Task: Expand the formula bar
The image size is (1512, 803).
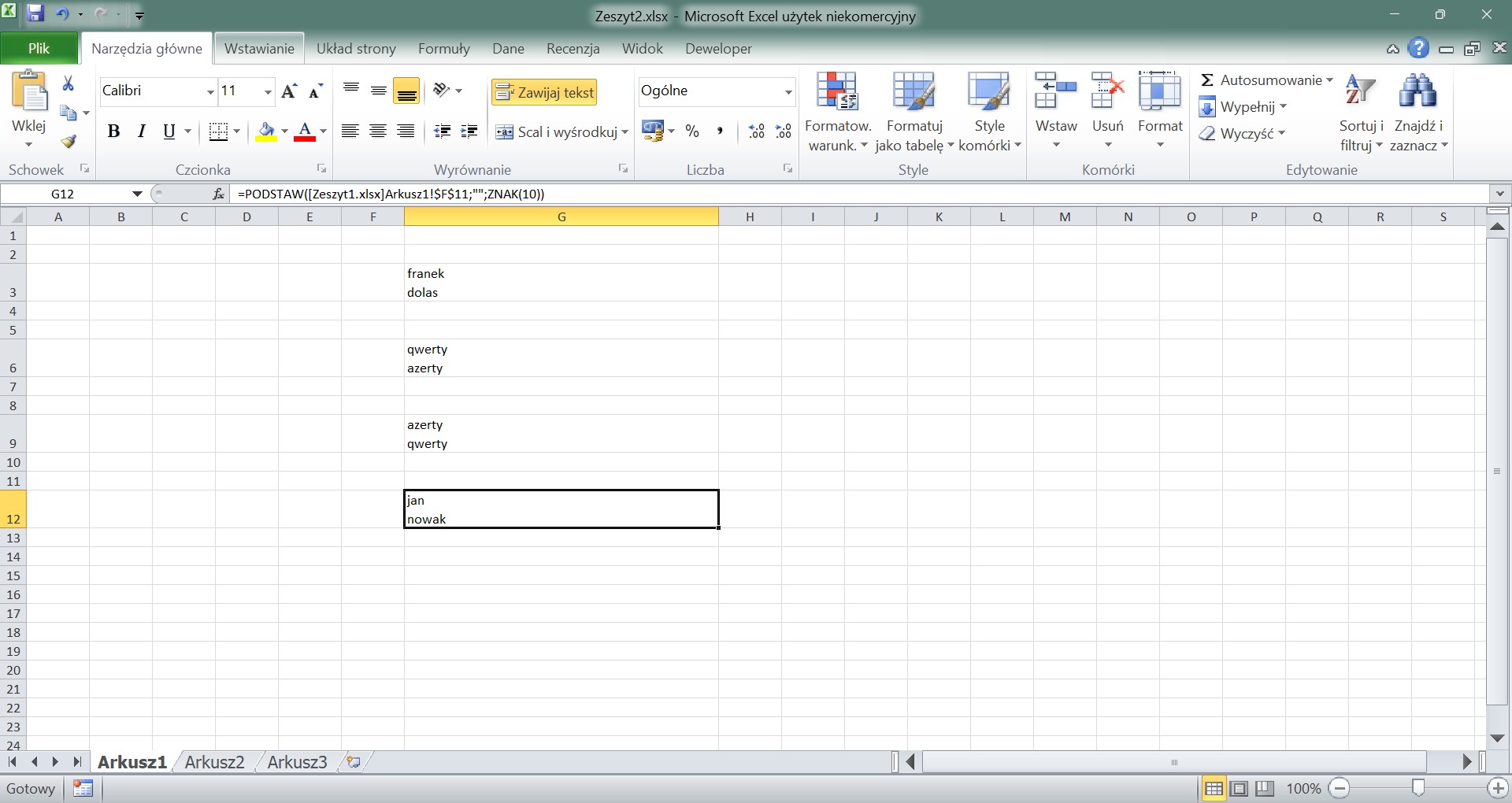Action: [x=1499, y=194]
